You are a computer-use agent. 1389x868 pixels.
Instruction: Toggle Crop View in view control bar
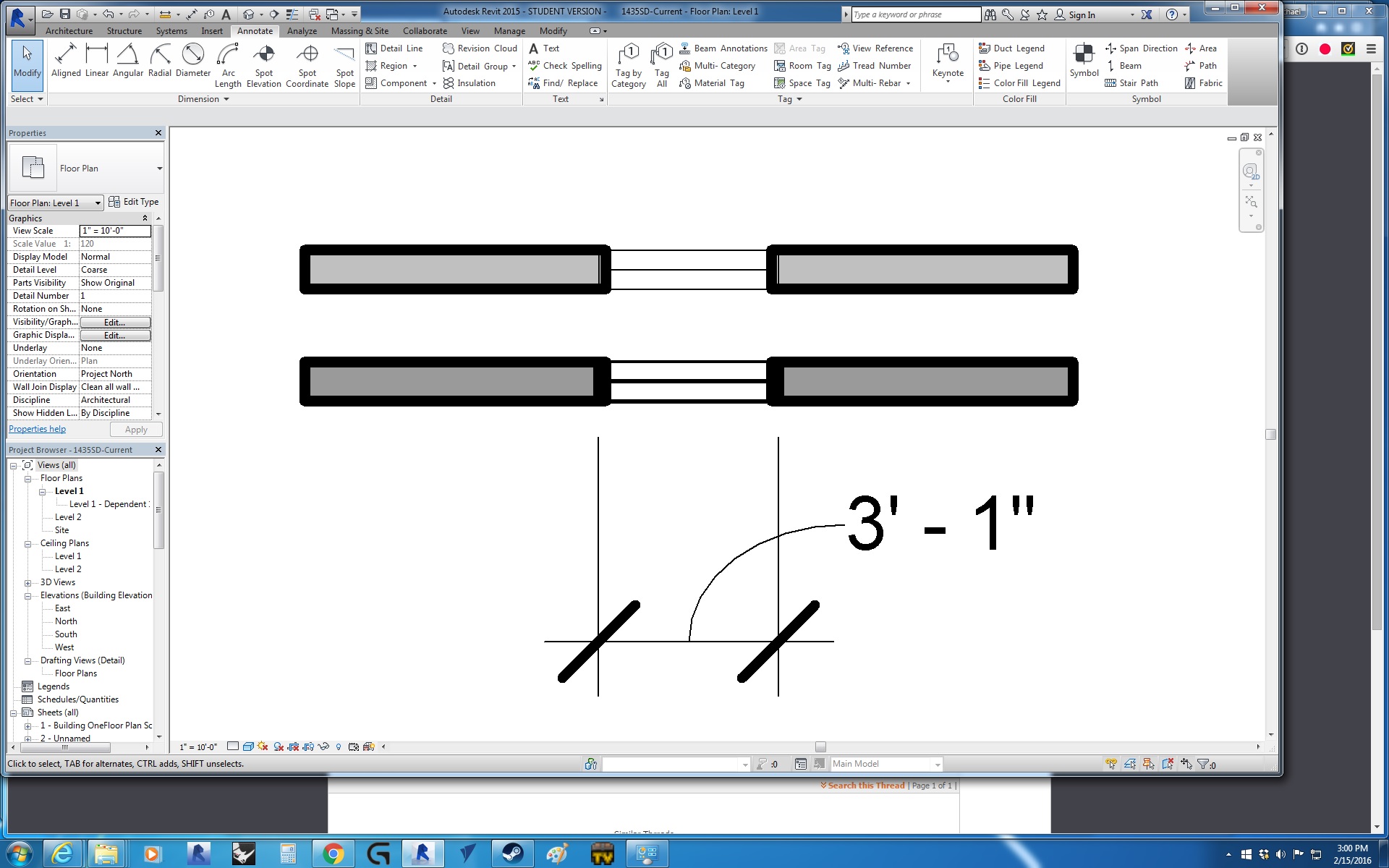click(293, 746)
